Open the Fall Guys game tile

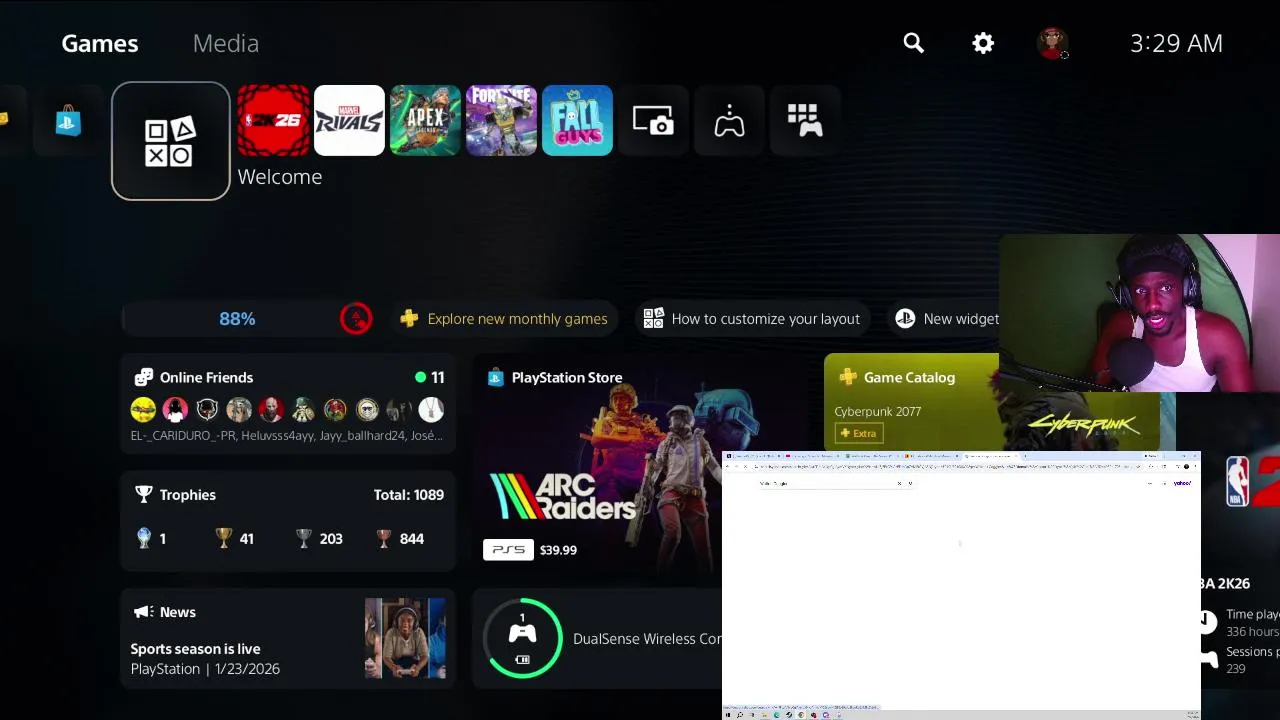[577, 121]
